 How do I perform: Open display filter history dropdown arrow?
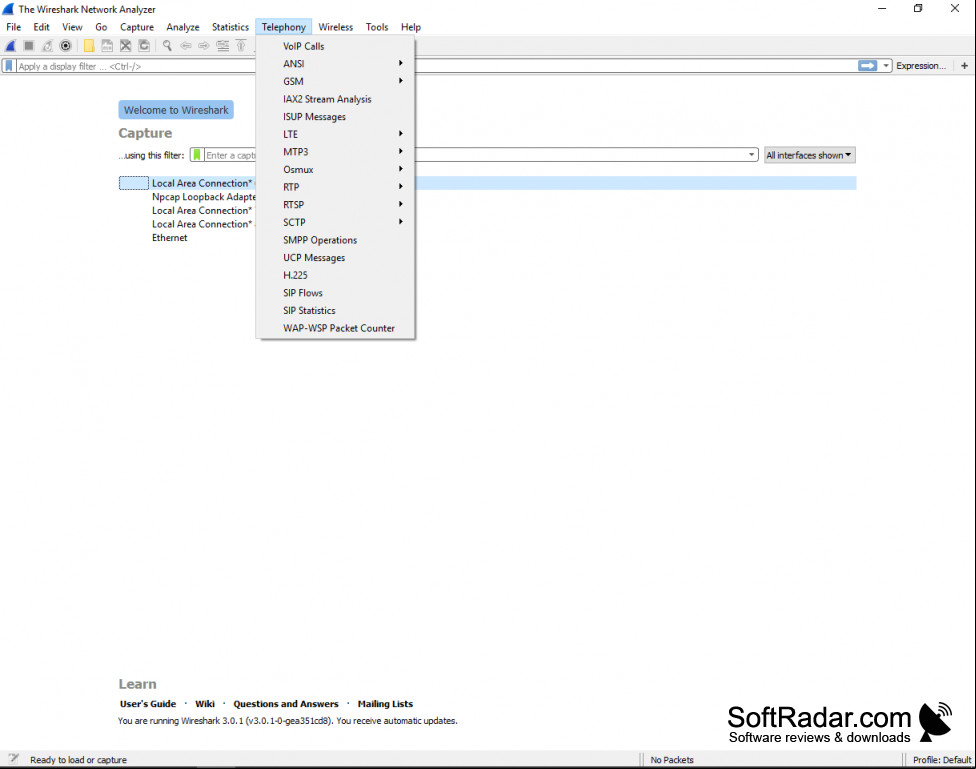(885, 66)
